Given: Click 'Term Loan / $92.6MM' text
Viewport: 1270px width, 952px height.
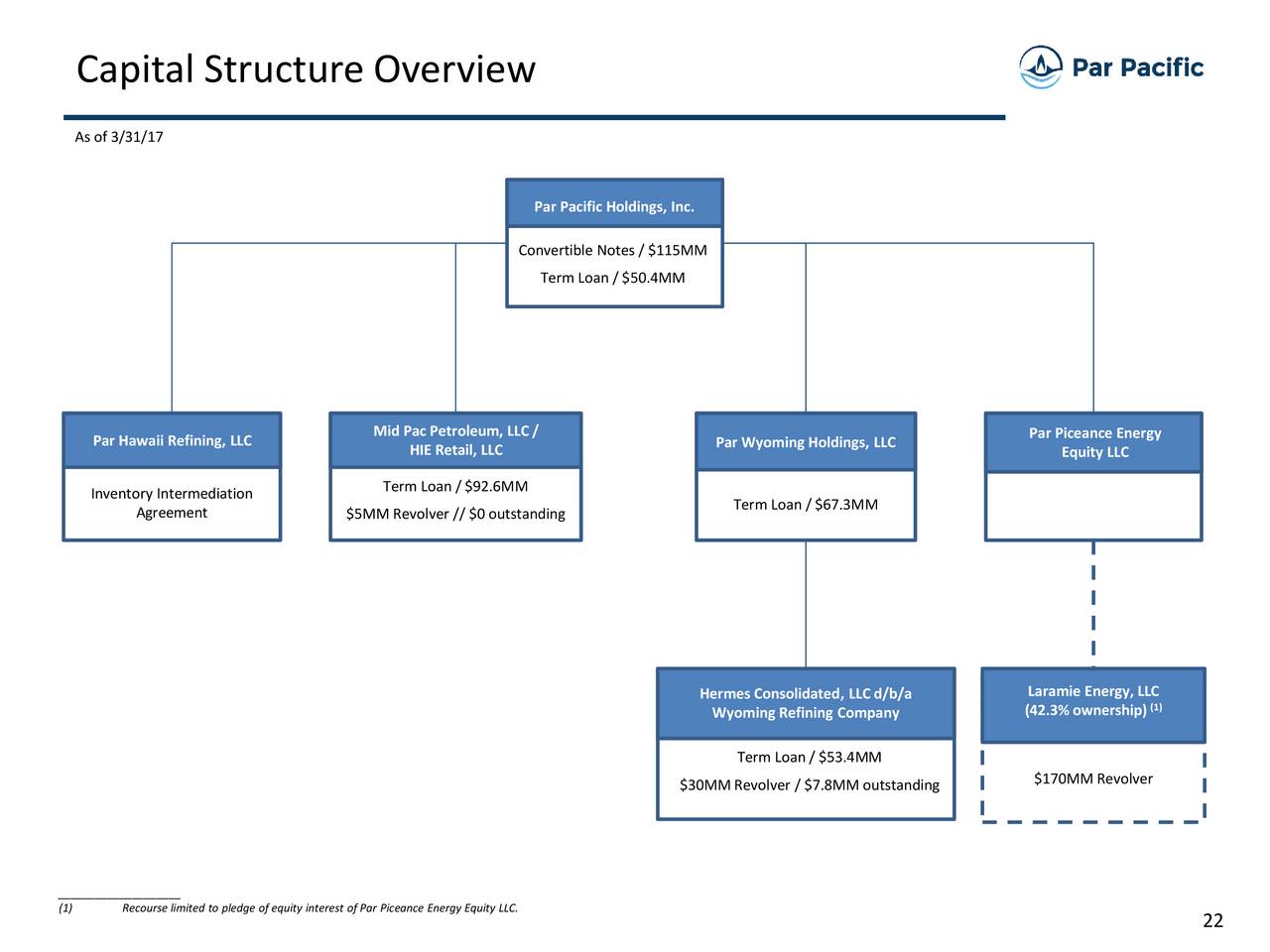Looking at the screenshot, I should click(x=455, y=486).
